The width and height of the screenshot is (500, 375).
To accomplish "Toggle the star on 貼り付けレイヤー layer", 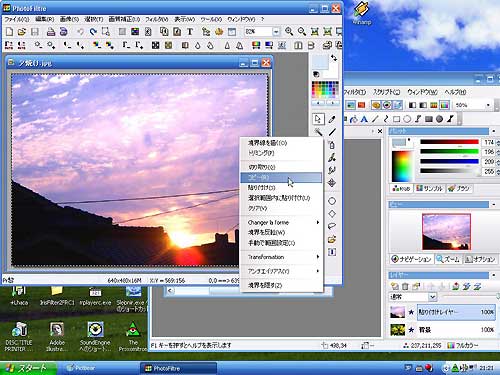I will pos(411,312).
